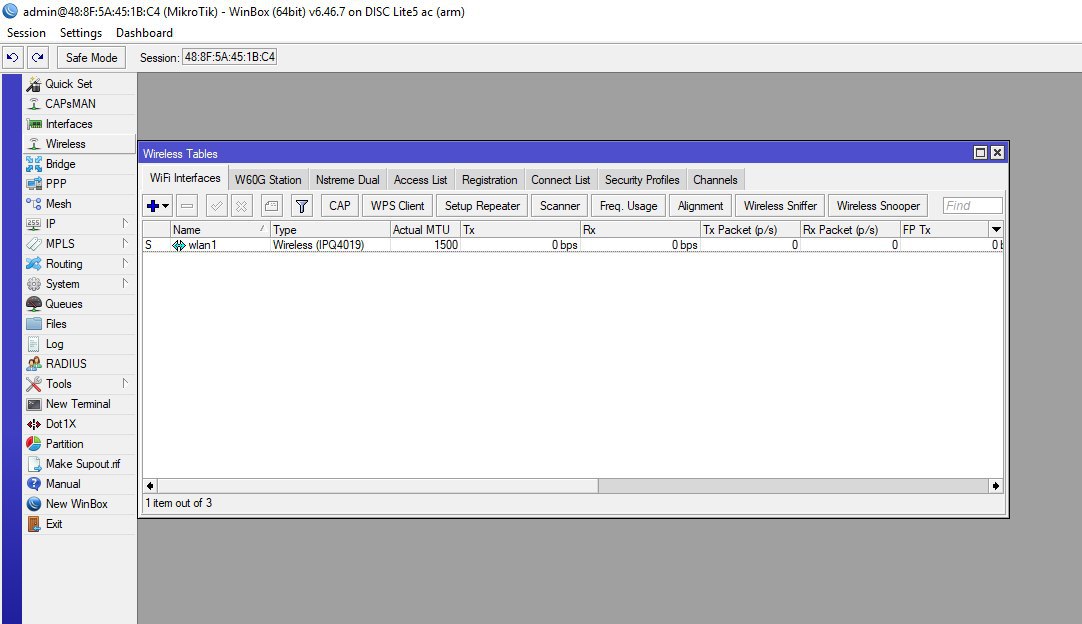Switch to Nstreme Dual tab
Viewport: 1082px width, 624px height.
348,179
